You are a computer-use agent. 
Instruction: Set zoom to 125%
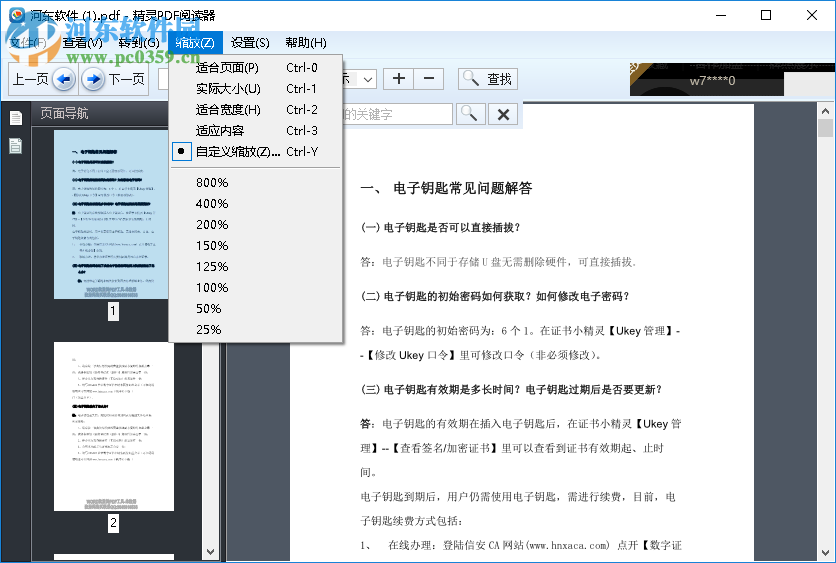point(255,267)
